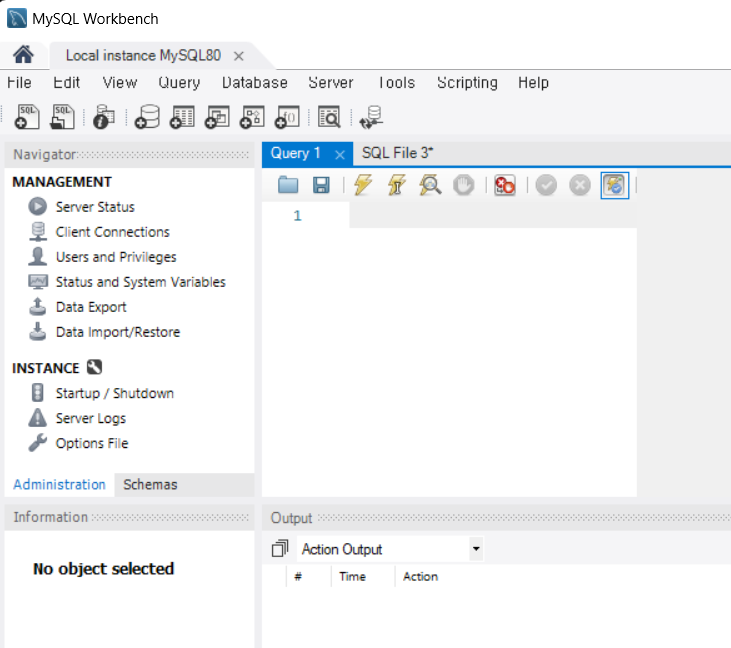731x648 pixels.
Task: Select the Query 1 tab
Action: tap(295, 153)
